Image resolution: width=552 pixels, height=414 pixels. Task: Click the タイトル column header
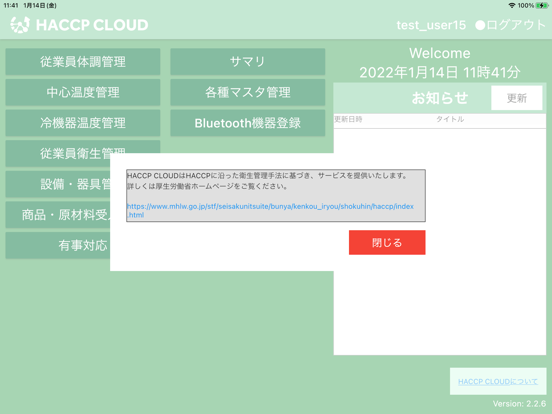tap(450, 119)
